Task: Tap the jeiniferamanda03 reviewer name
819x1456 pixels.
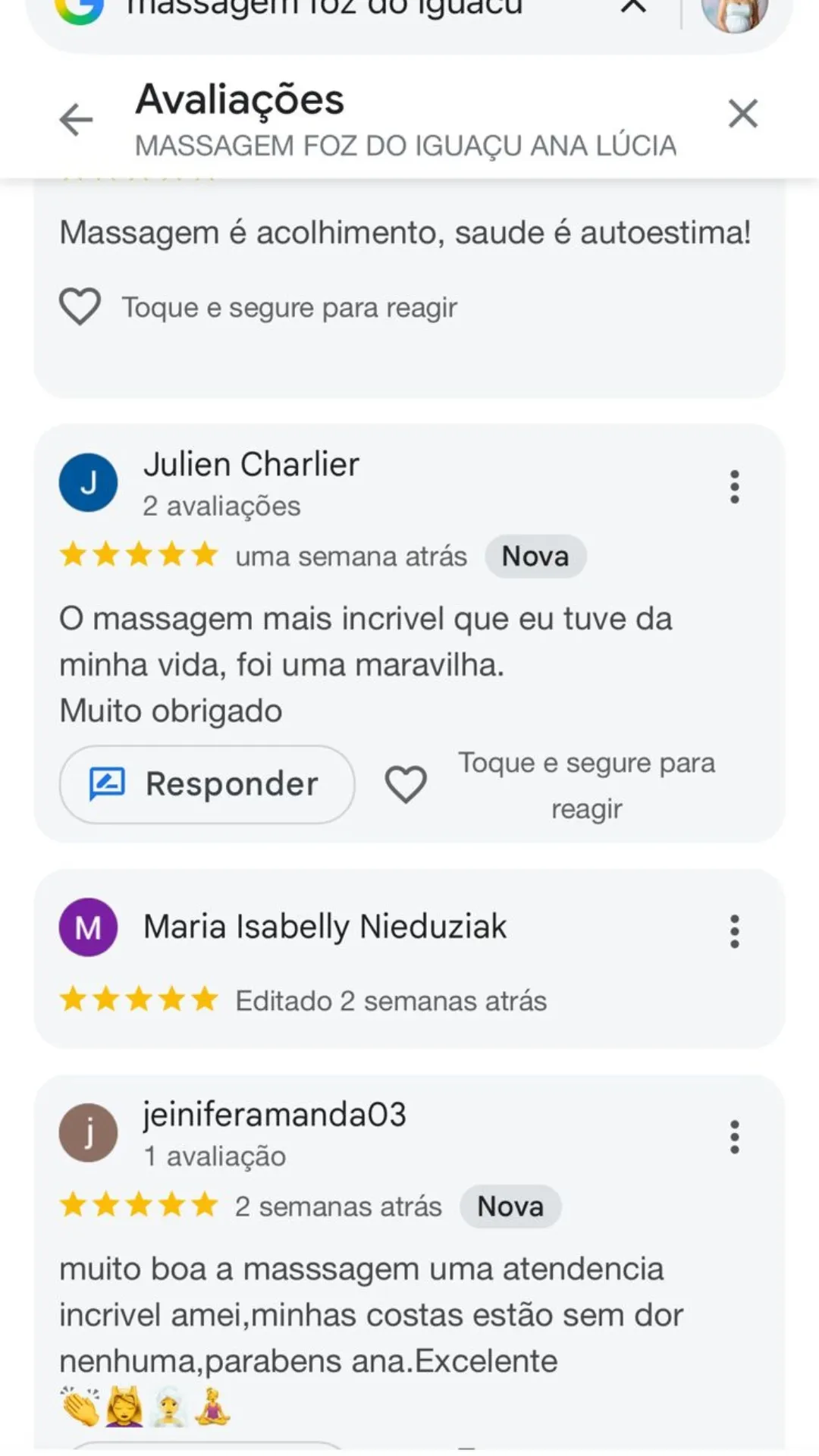Action: [275, 1114]
